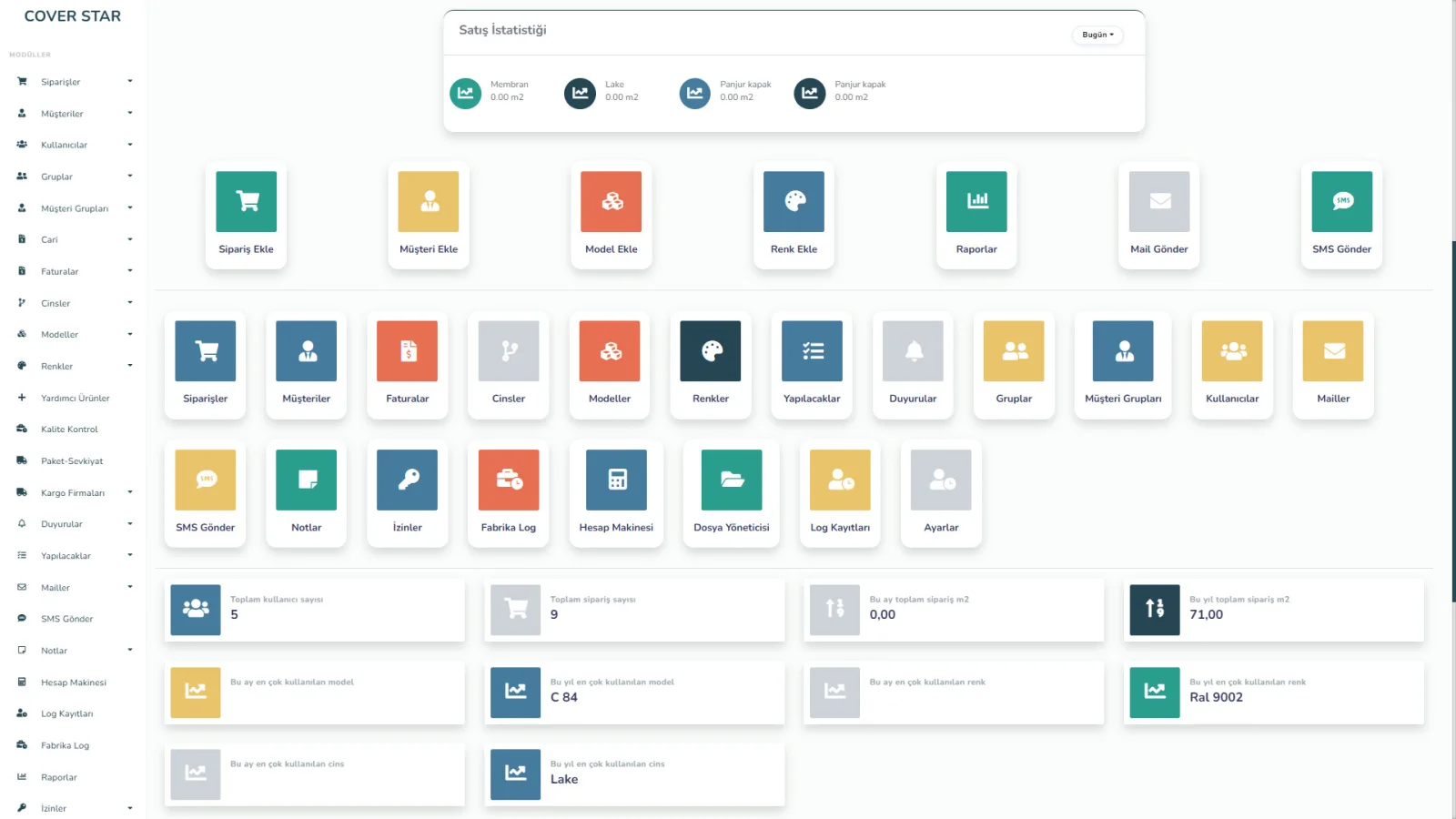This screenshot has height=819, width=1456.
Task: Click the Mail Gönder quick action button
Action: click(1158, 215)
